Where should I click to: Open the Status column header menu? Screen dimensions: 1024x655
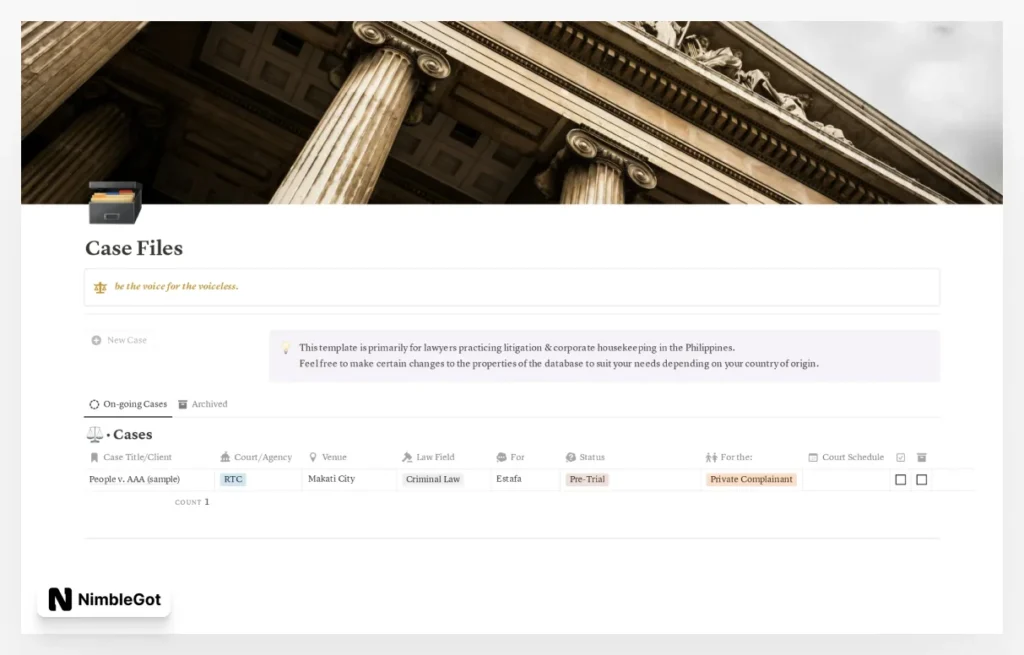(x=591, y=457)
